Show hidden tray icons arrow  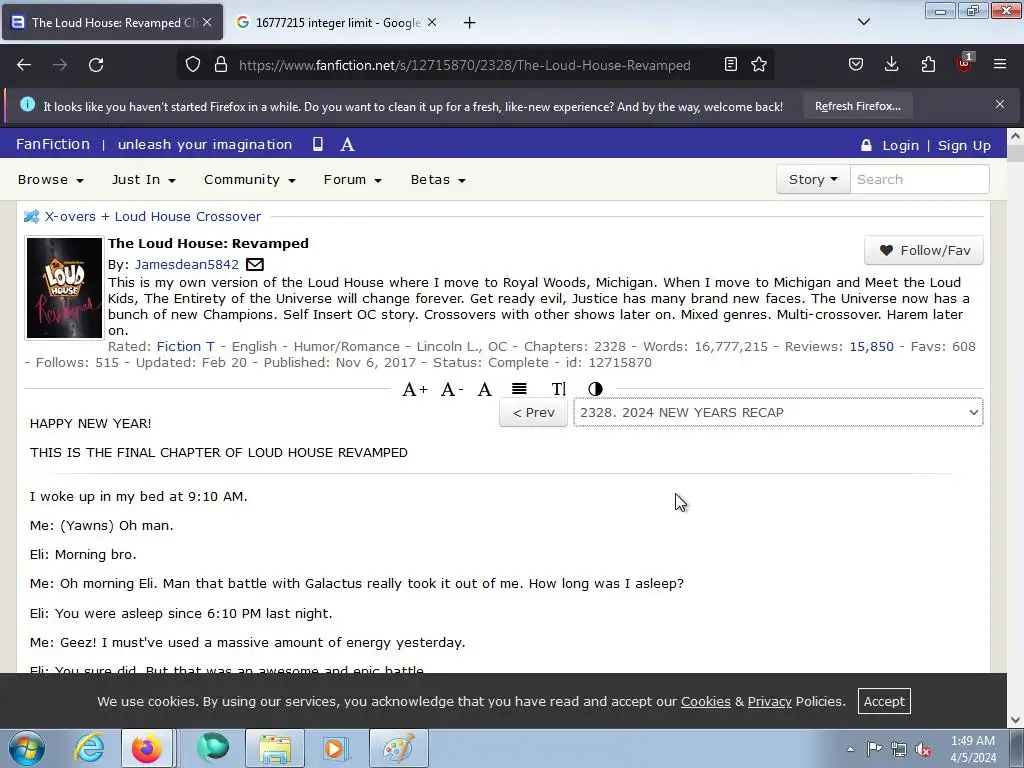(850, 749)
